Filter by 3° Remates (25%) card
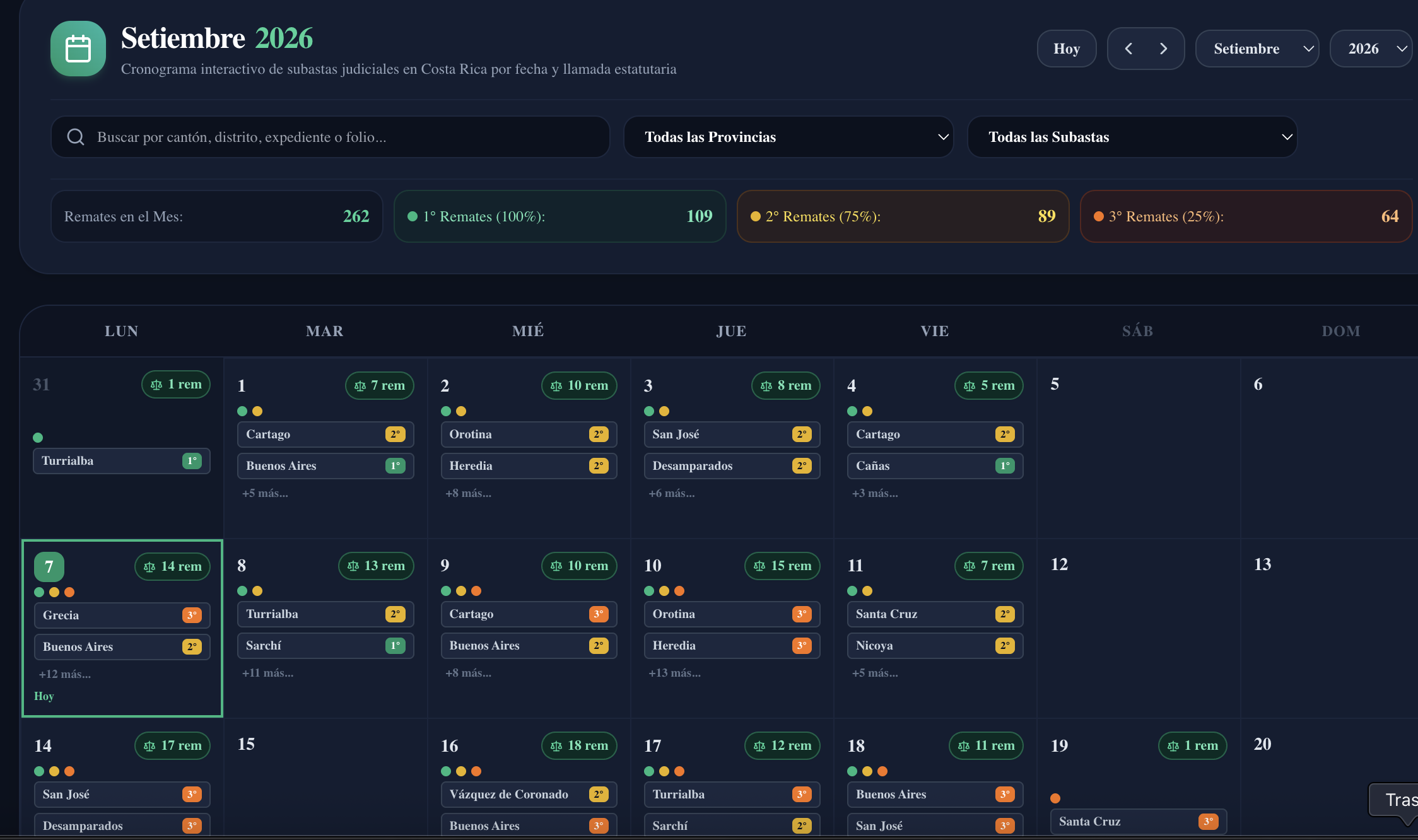1418x840 pixels. pos(1246,216)
